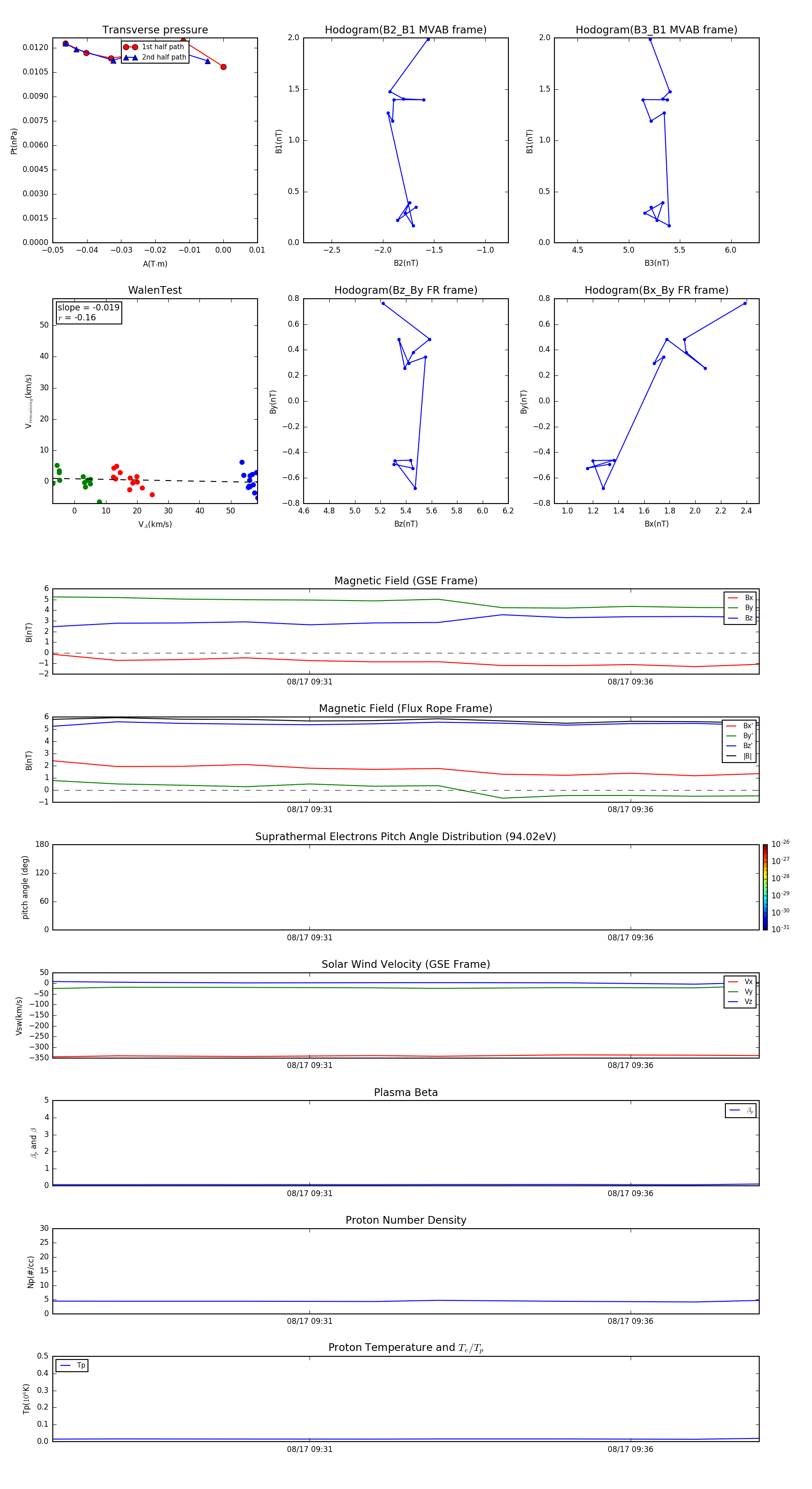Click the Hodogram(B2_B1 MVAB frame) title
Image resolution: width=812 pixels, height=1489 pixels.
point(406,30)
